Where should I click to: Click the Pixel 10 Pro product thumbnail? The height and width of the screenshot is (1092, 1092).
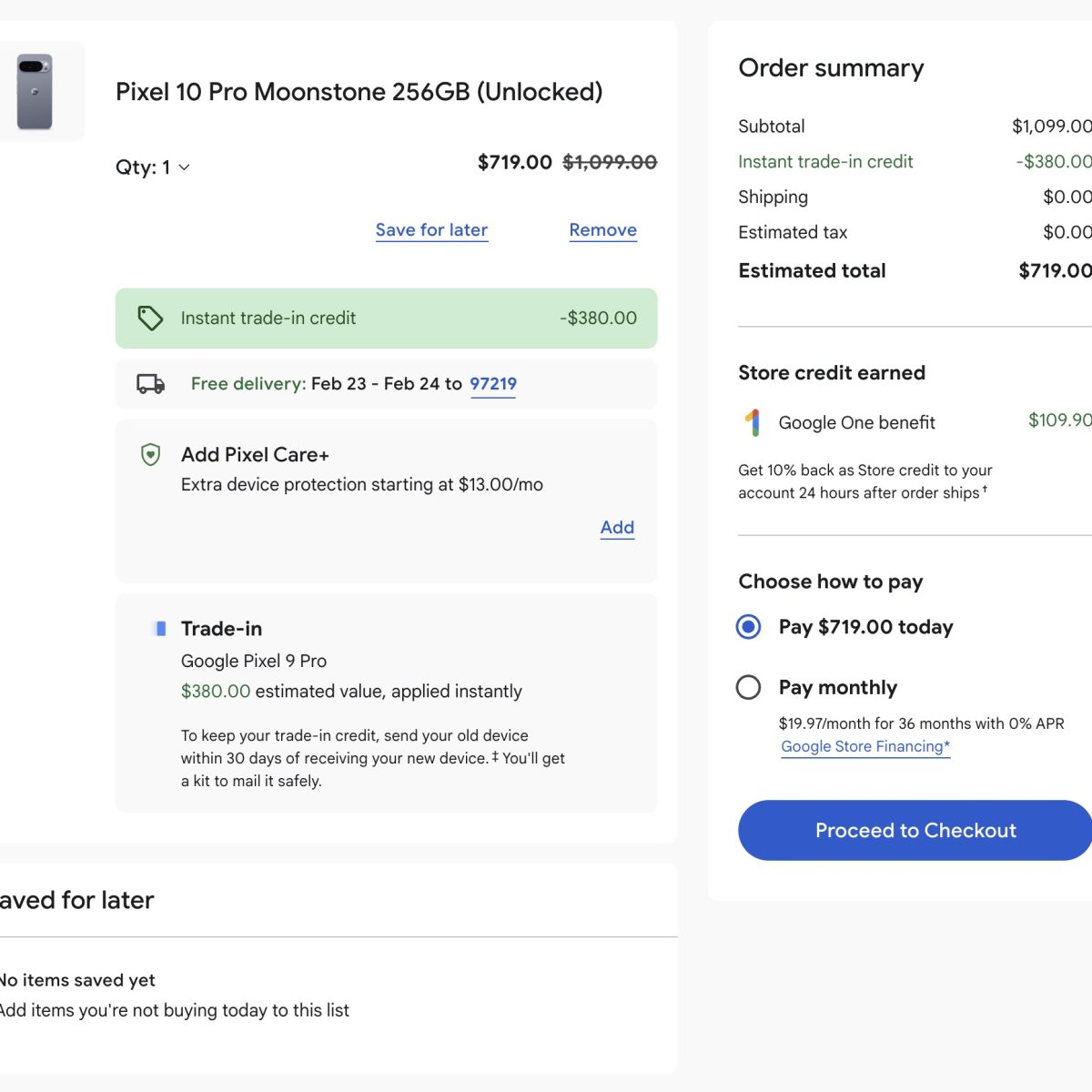(x=35, y=92)
